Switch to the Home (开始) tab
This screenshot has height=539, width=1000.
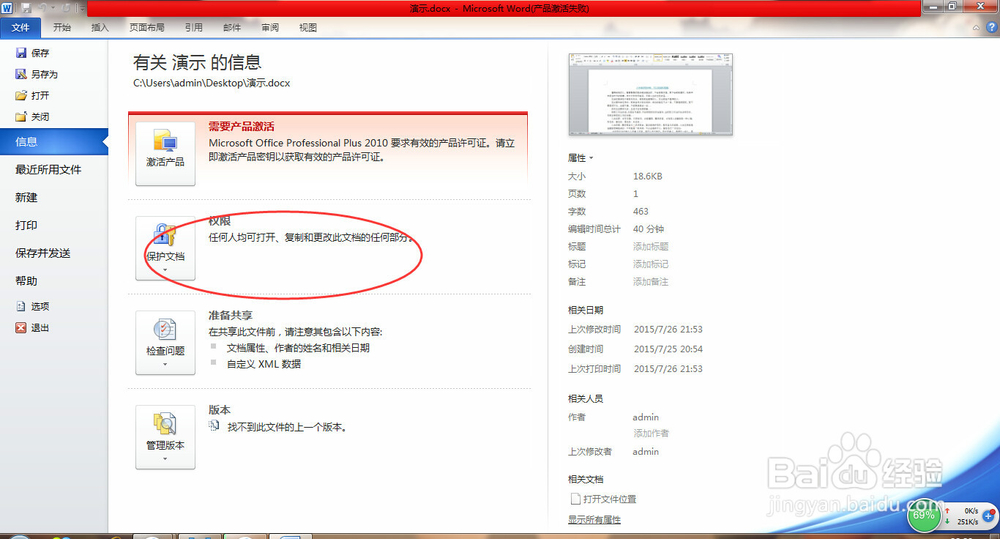[x=62, y=27]
